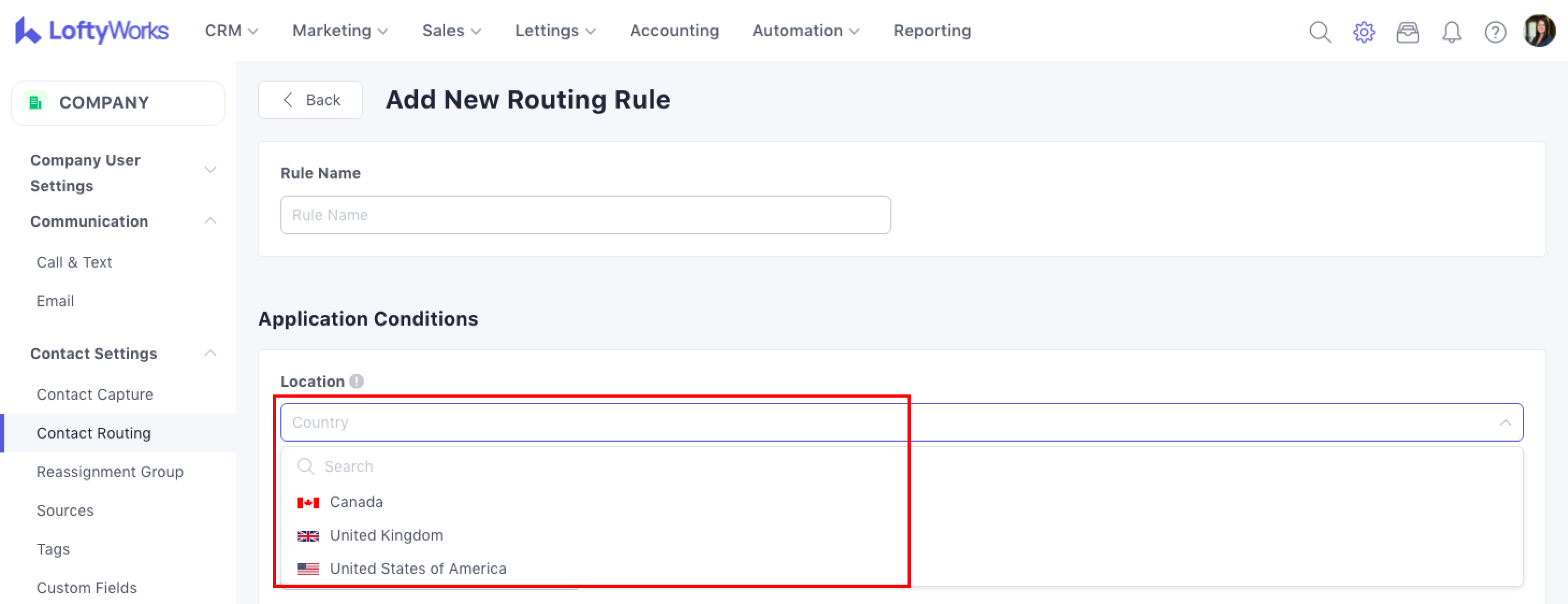Select Canada from country list
Screen dimensions: 1568x604
pyautogui.click(x=356, y=502)
